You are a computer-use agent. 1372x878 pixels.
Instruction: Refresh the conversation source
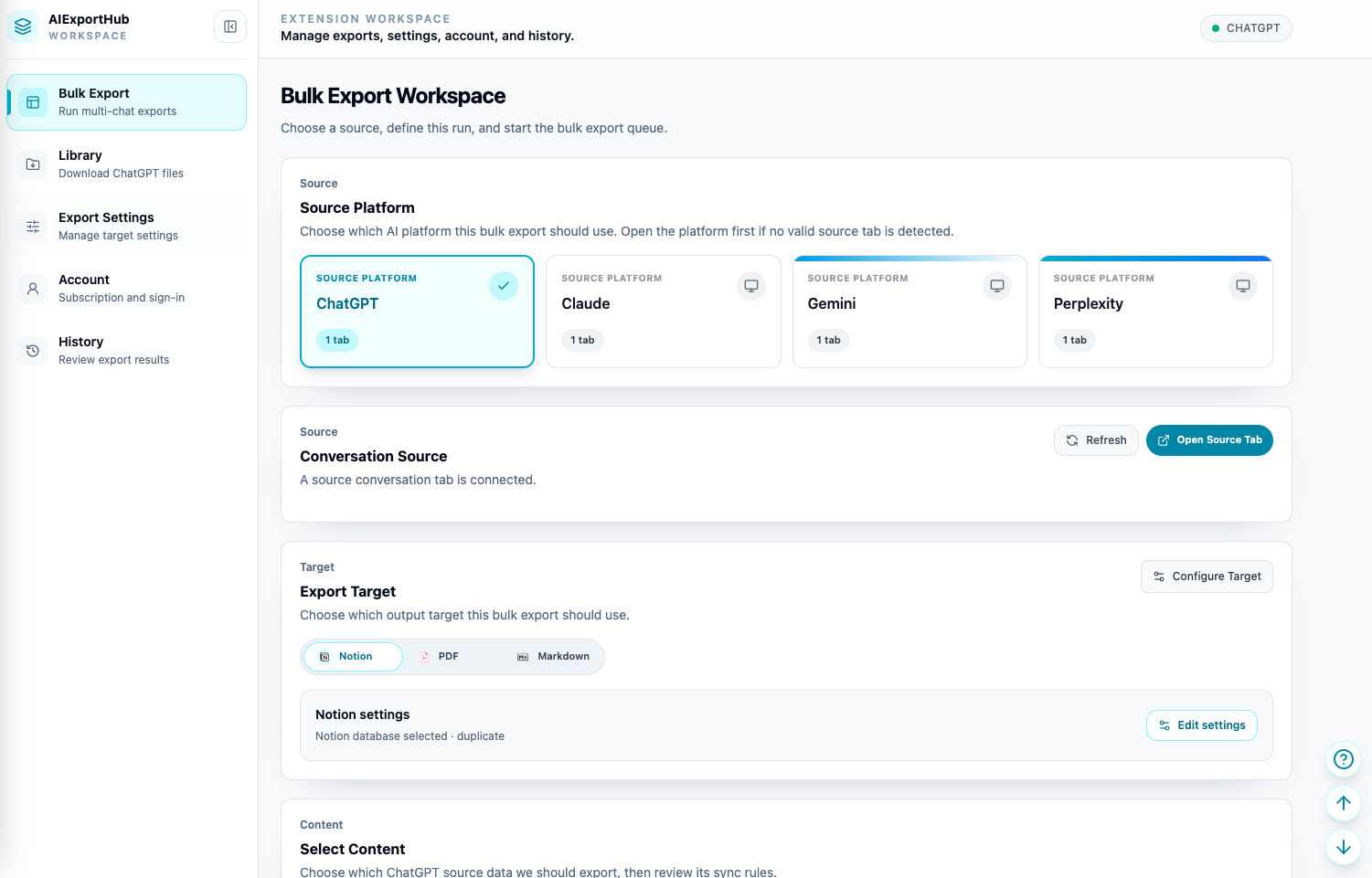(1096, 440)
